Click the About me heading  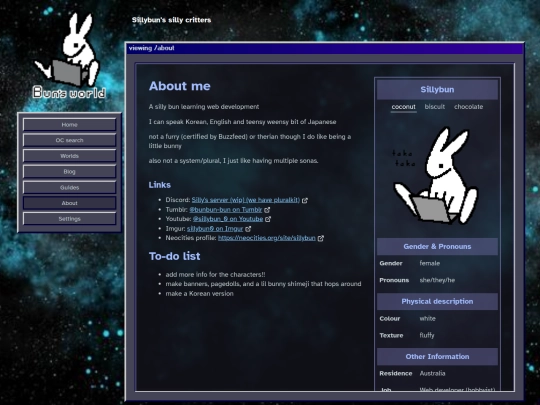coord(179,86)
